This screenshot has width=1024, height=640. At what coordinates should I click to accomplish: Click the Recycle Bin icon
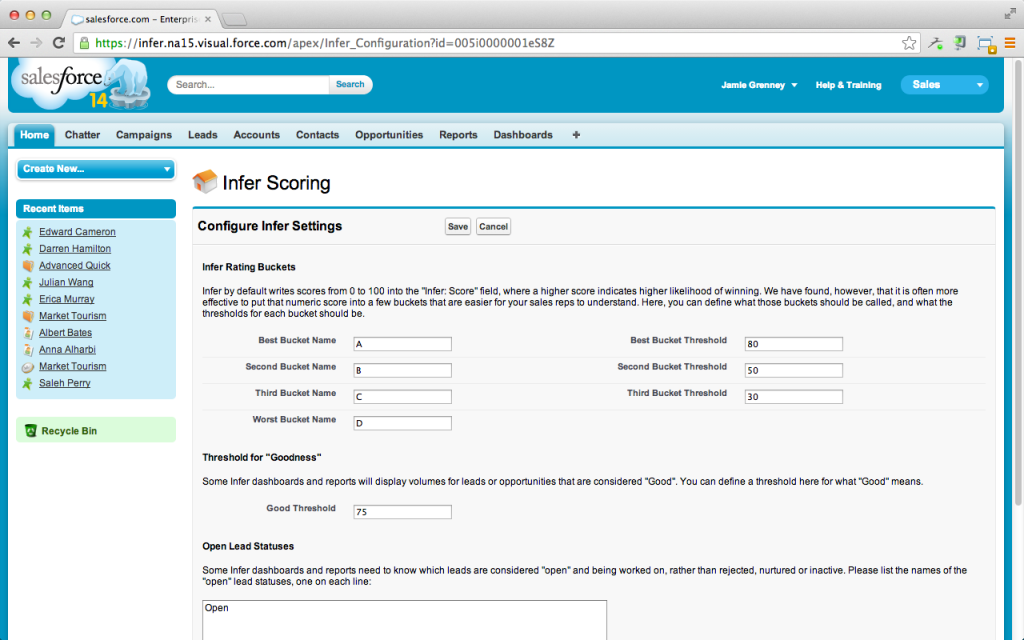pyautogui.click(x=30, y=430)
